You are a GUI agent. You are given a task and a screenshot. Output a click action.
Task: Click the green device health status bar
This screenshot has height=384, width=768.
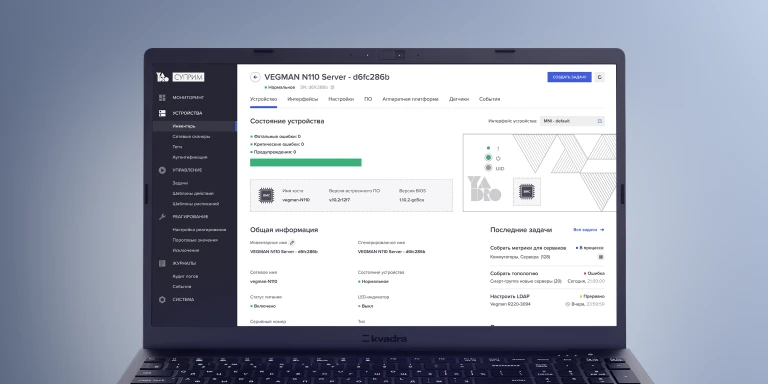pos(306,163)
